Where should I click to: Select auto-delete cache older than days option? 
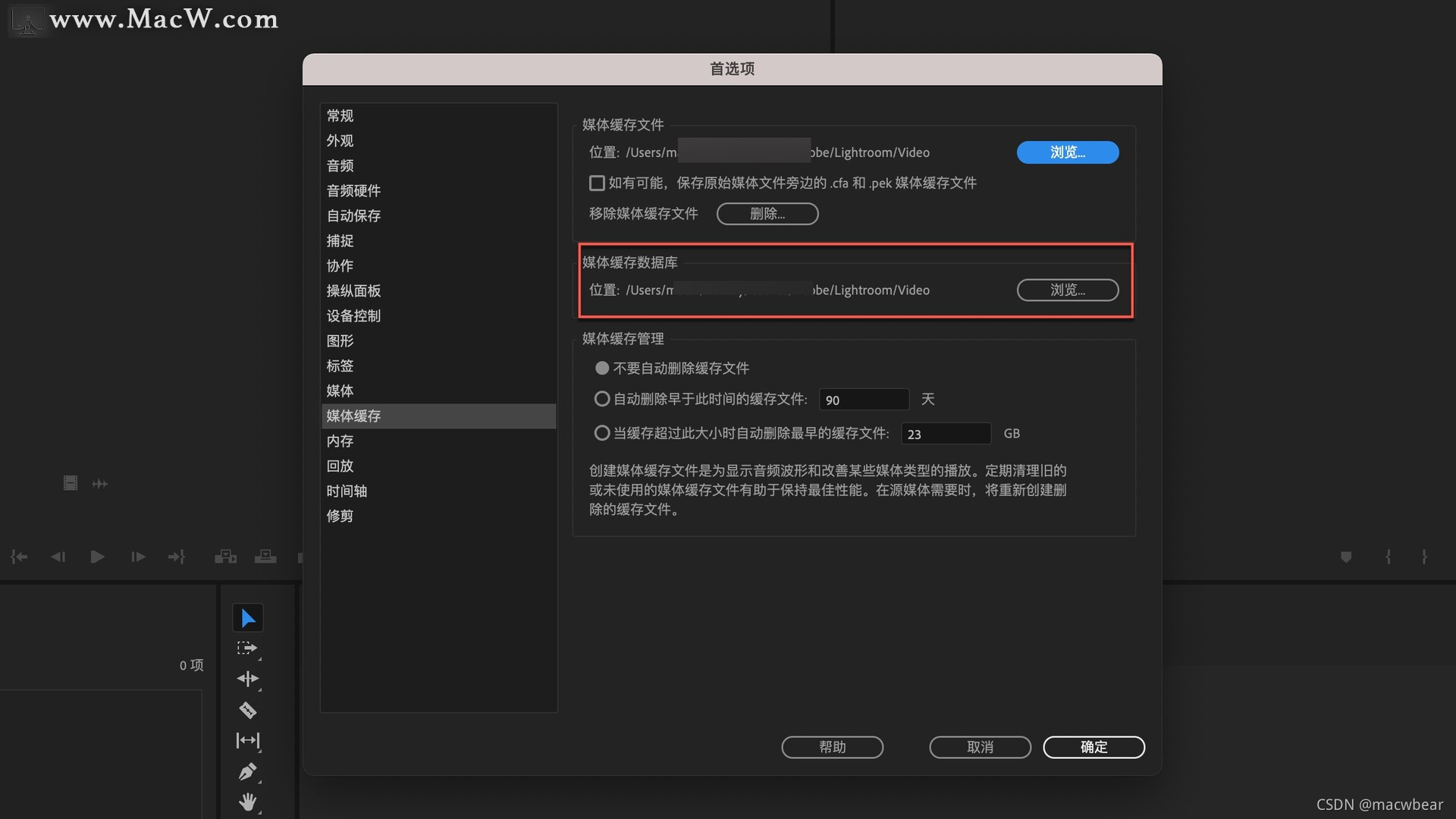click(x=602, y=399)
